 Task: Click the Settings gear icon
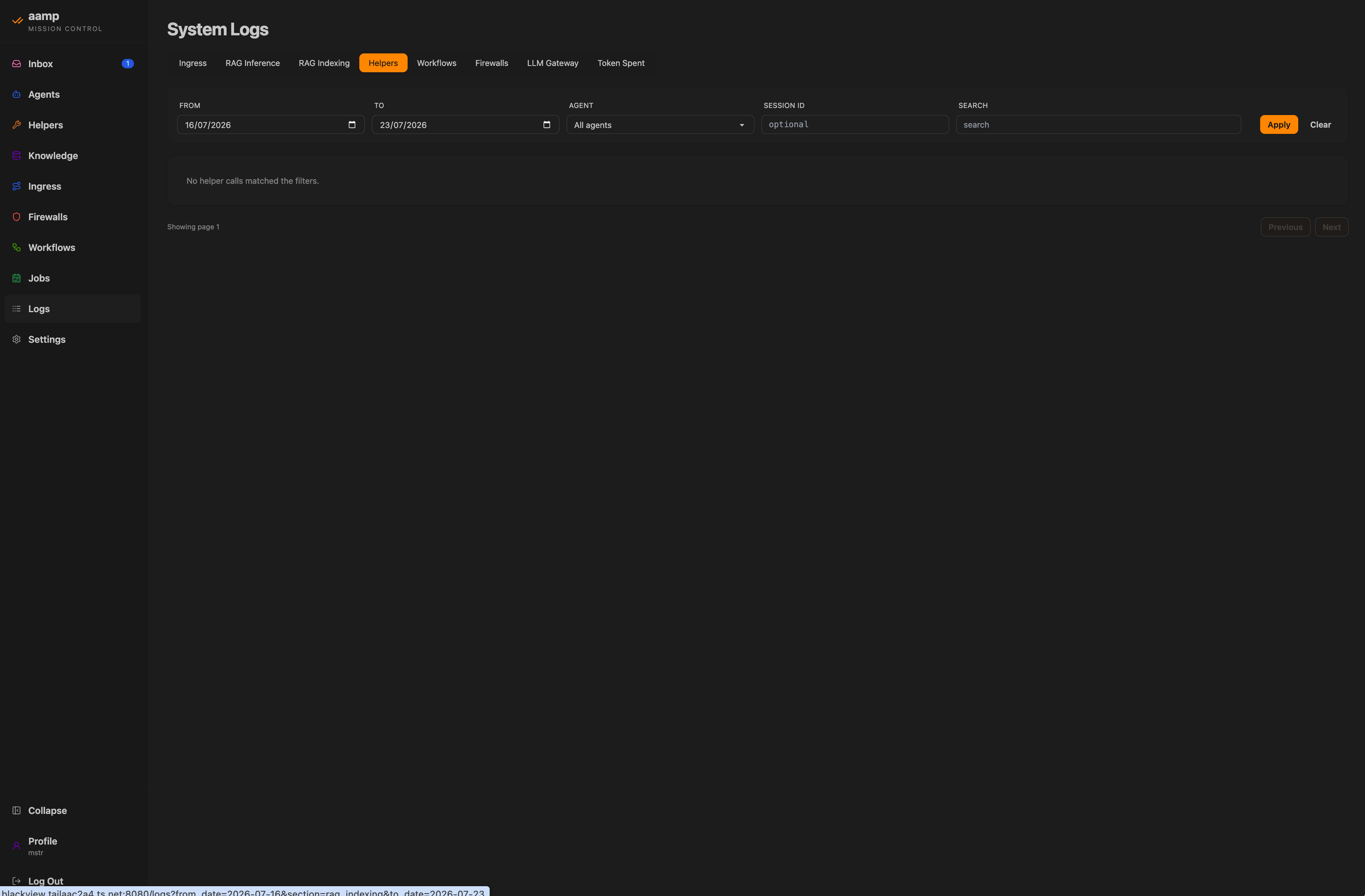[x=16, y=340]
